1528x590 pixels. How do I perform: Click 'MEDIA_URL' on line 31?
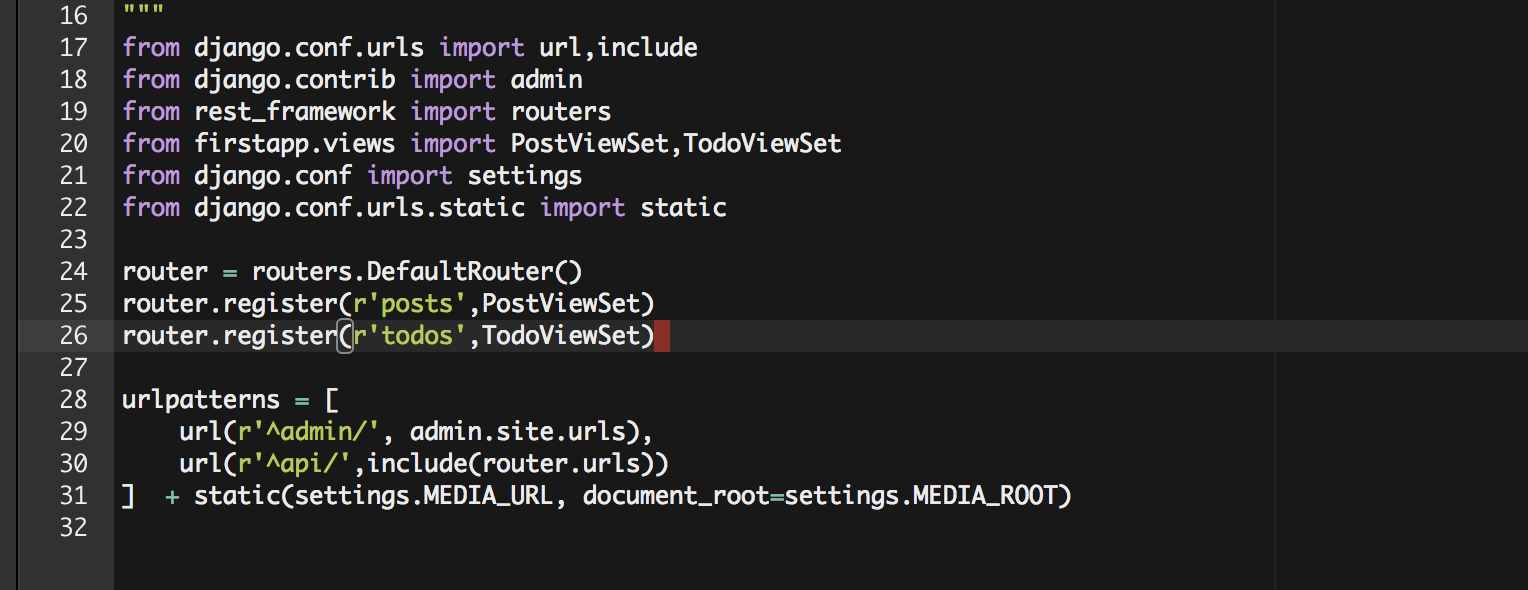(x=489, y=496)
